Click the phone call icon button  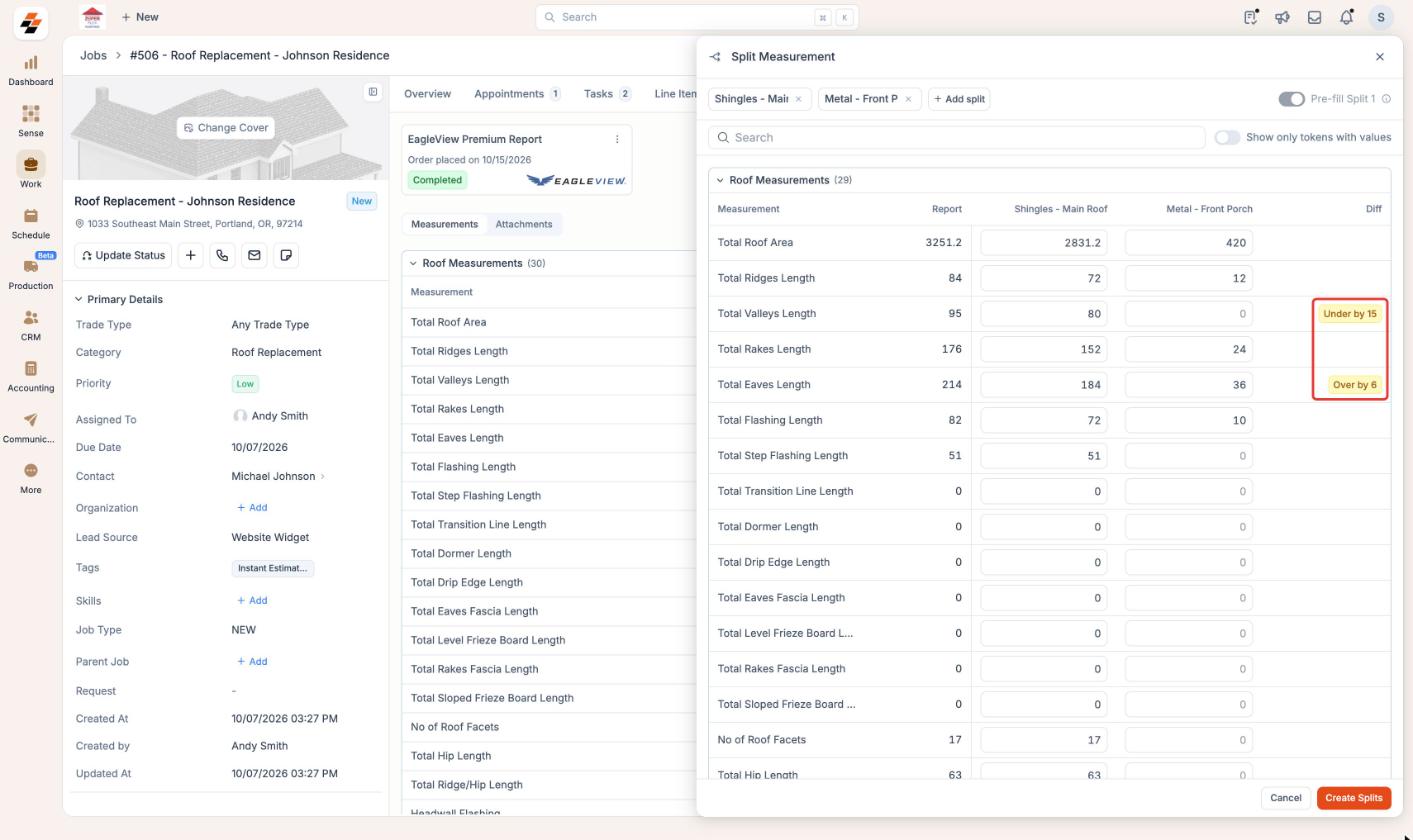(222, 255)
